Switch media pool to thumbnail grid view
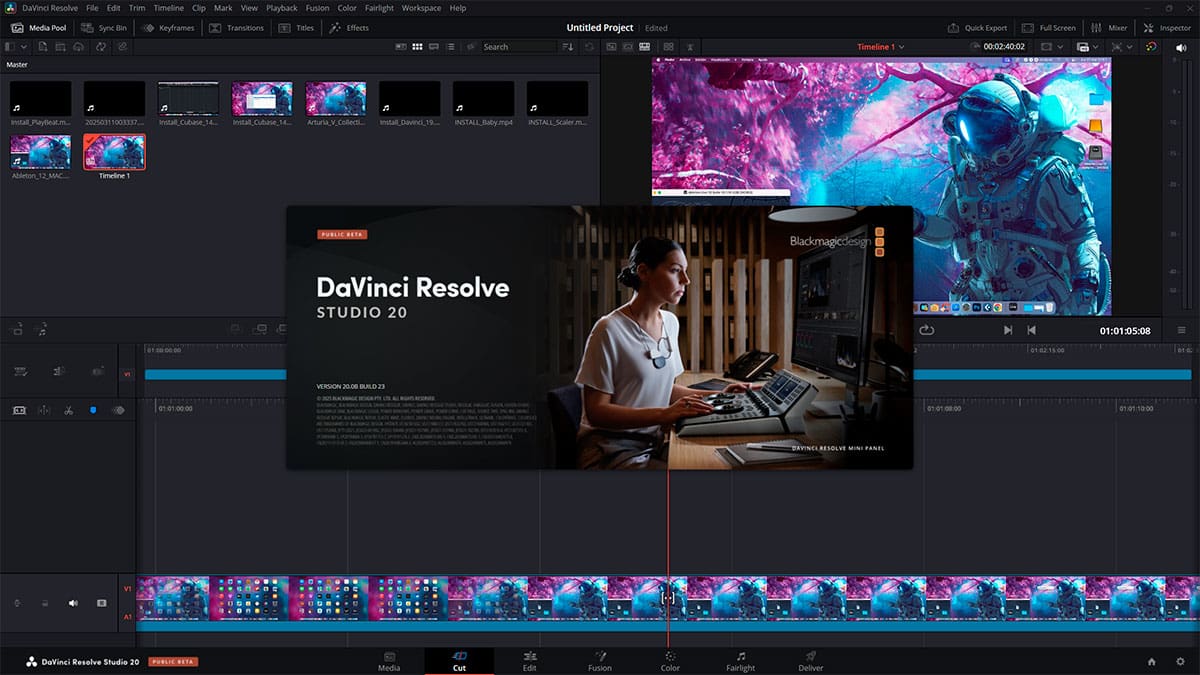1200x675 pixels. [417, 47]
